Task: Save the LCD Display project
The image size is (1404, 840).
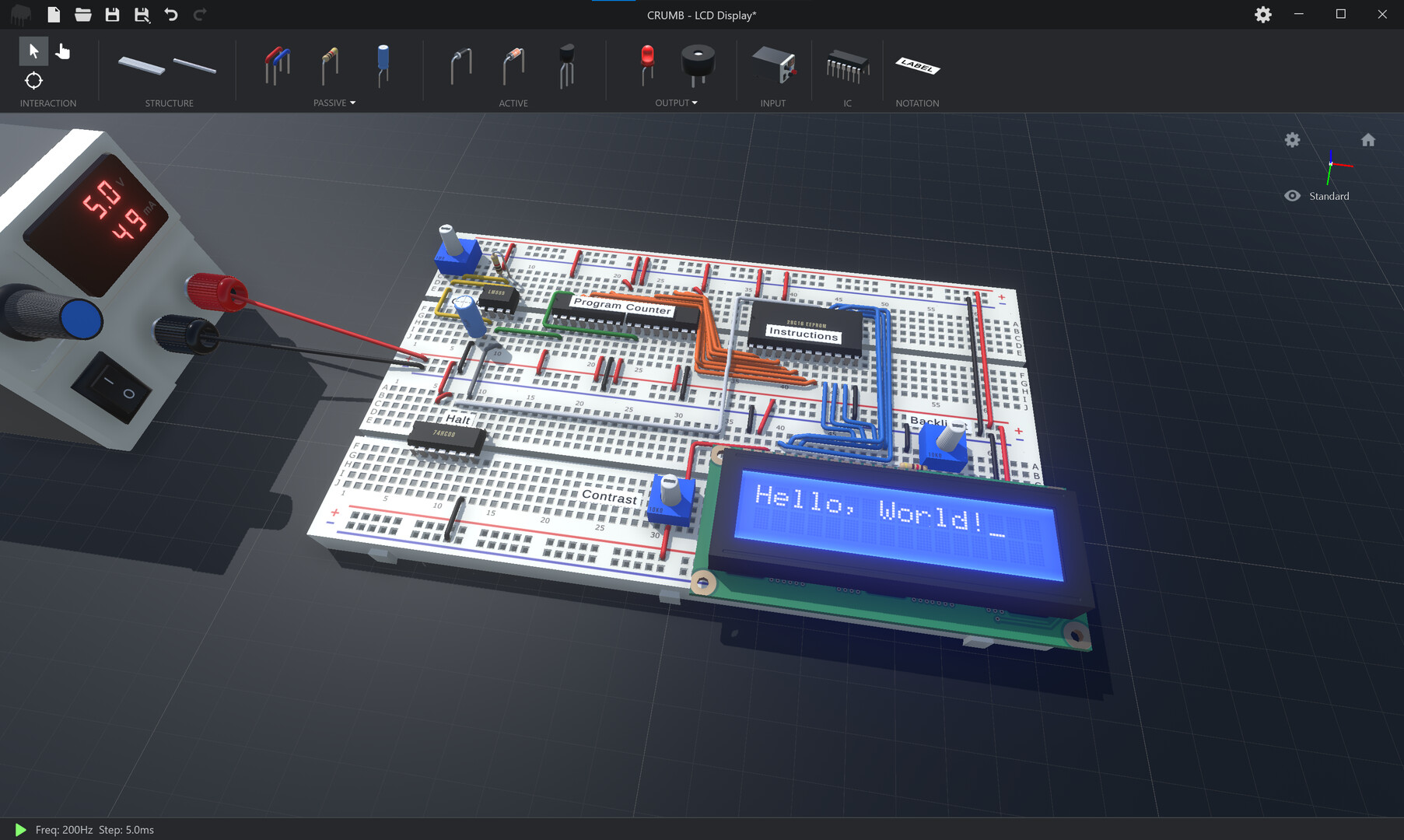Action: (x=111, y=14)
